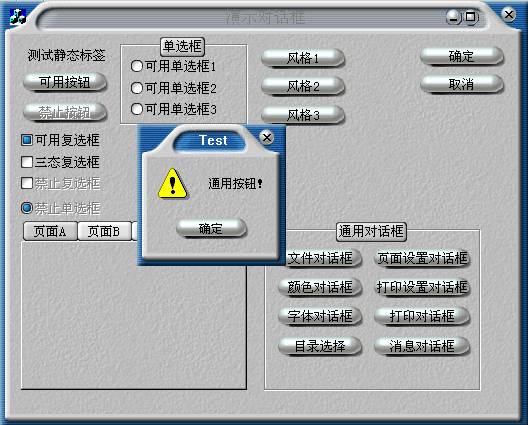Open the 页面设置对话框 dialog
The height and width of the screenshot is (425, 528).
[x=422, y=258]
